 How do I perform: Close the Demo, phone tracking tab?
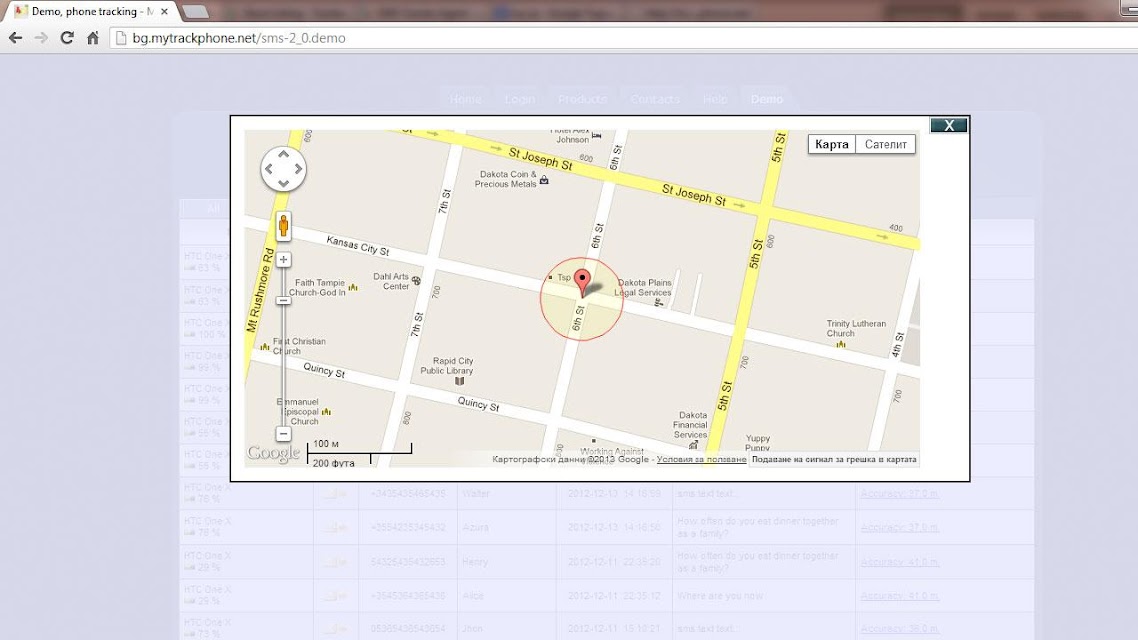tap(165, 12)
